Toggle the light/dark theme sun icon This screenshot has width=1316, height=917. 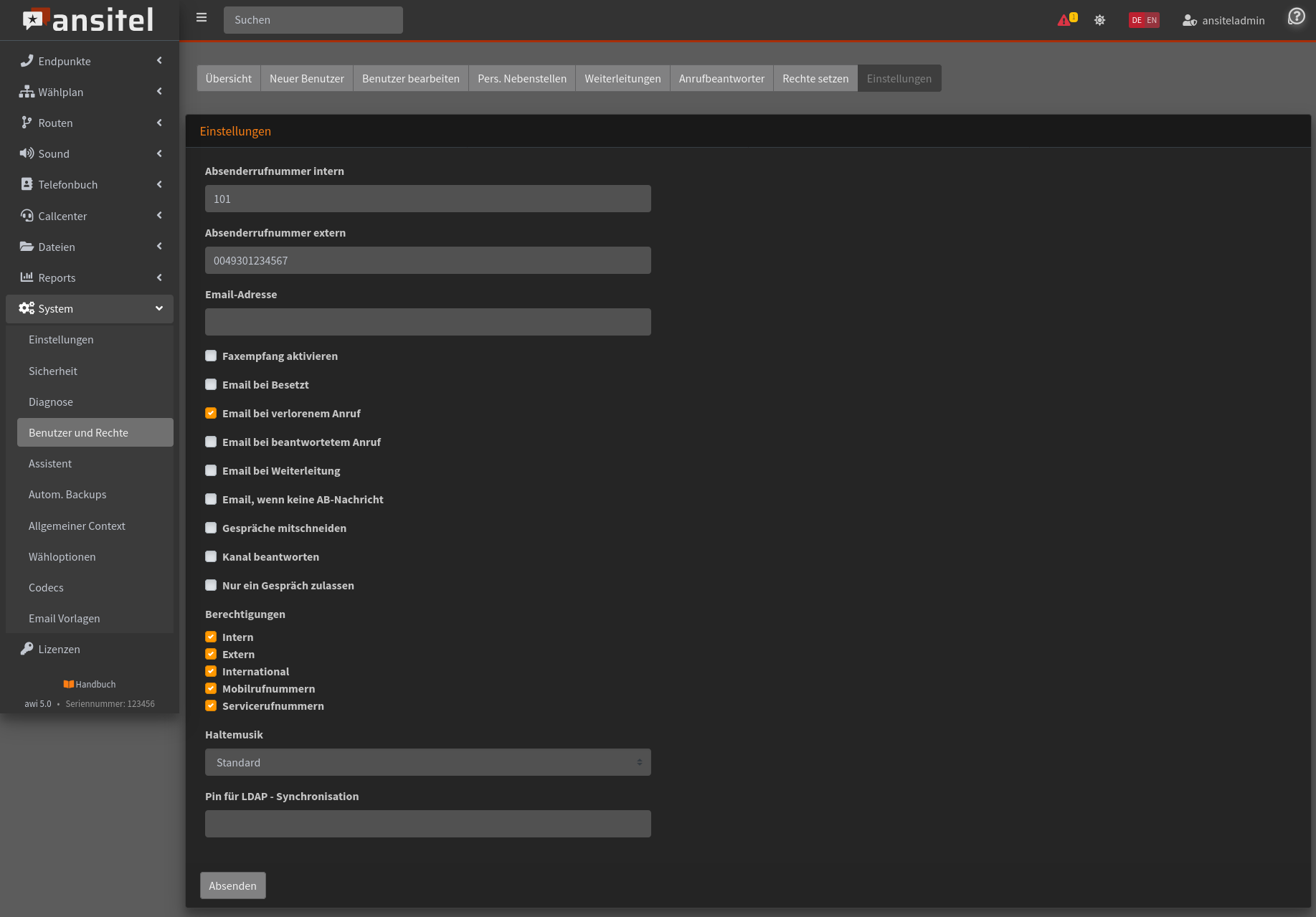click(x=1099, y=20)
